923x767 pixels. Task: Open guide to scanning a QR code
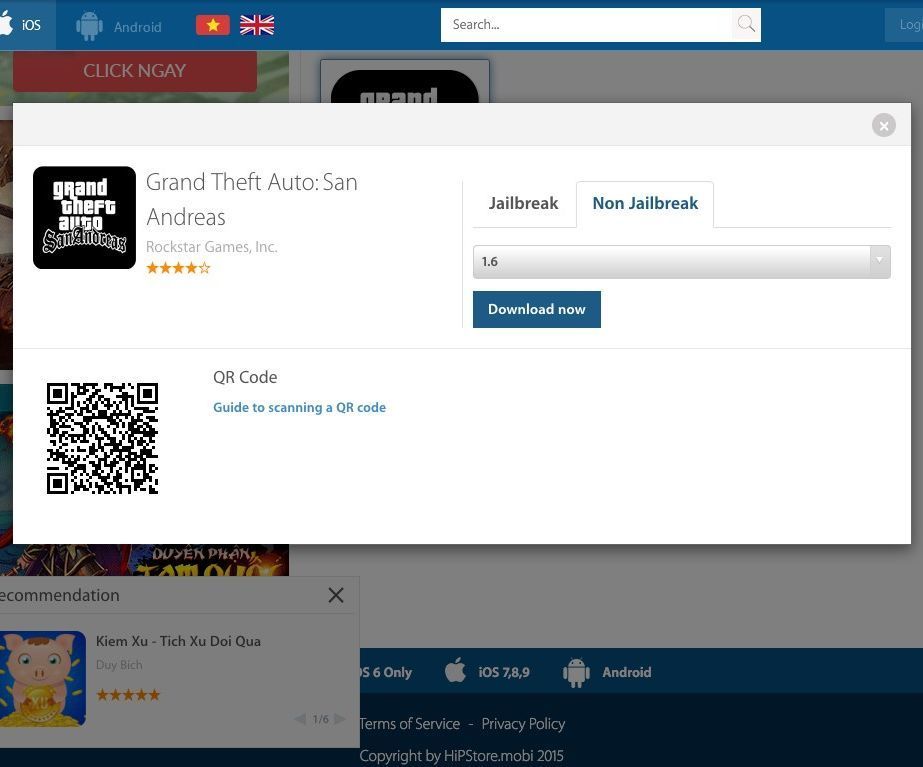click(x=299, y=407)
